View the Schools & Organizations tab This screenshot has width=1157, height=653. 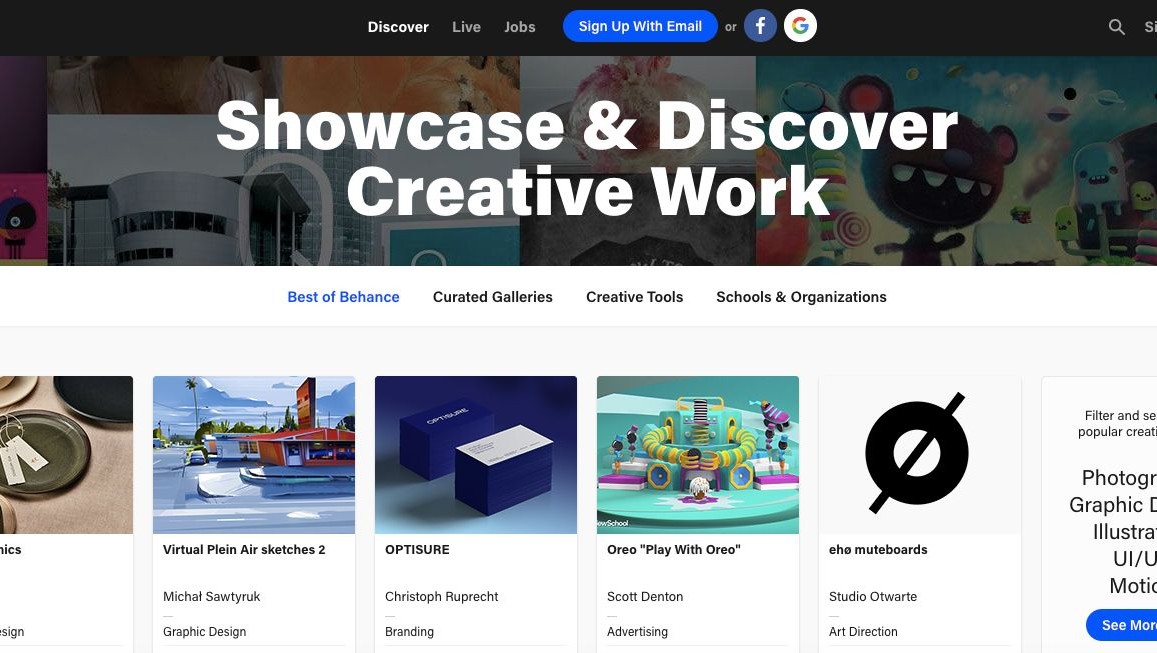pyautogui.click(x=801, y=297)
